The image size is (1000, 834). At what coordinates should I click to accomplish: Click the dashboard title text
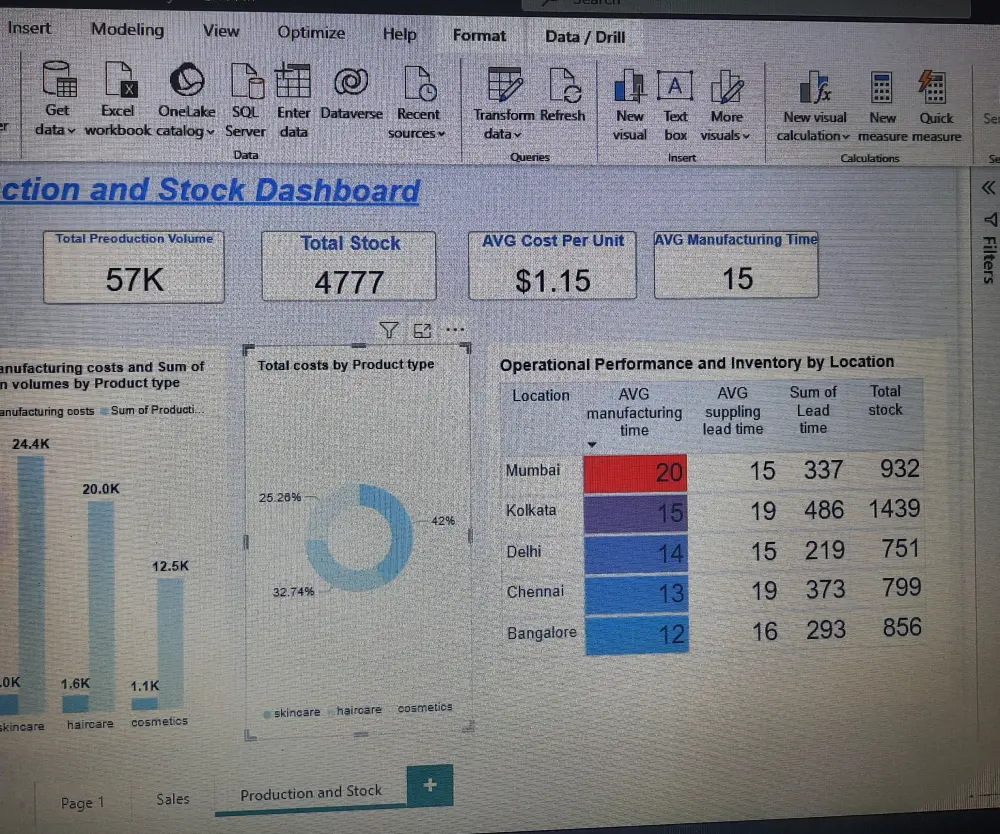(x=209, y=190)
